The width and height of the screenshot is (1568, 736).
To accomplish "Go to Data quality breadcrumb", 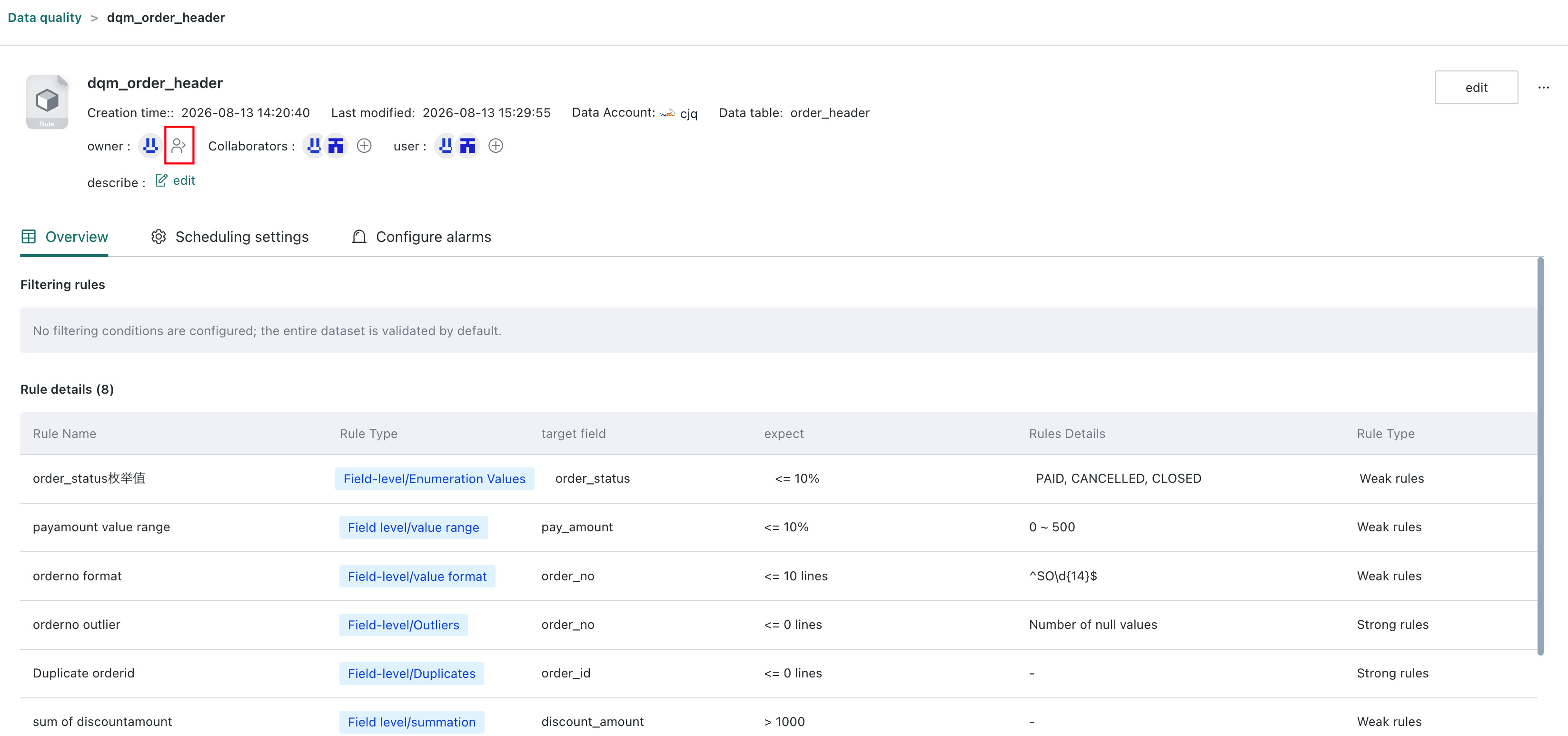I will coord(44,18).
